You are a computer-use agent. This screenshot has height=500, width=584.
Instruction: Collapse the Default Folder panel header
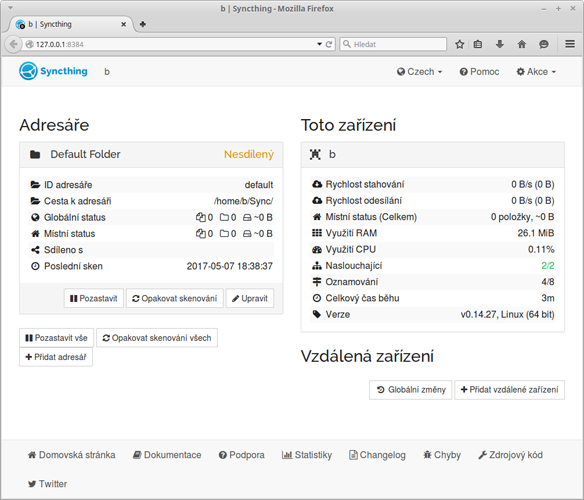151,155
